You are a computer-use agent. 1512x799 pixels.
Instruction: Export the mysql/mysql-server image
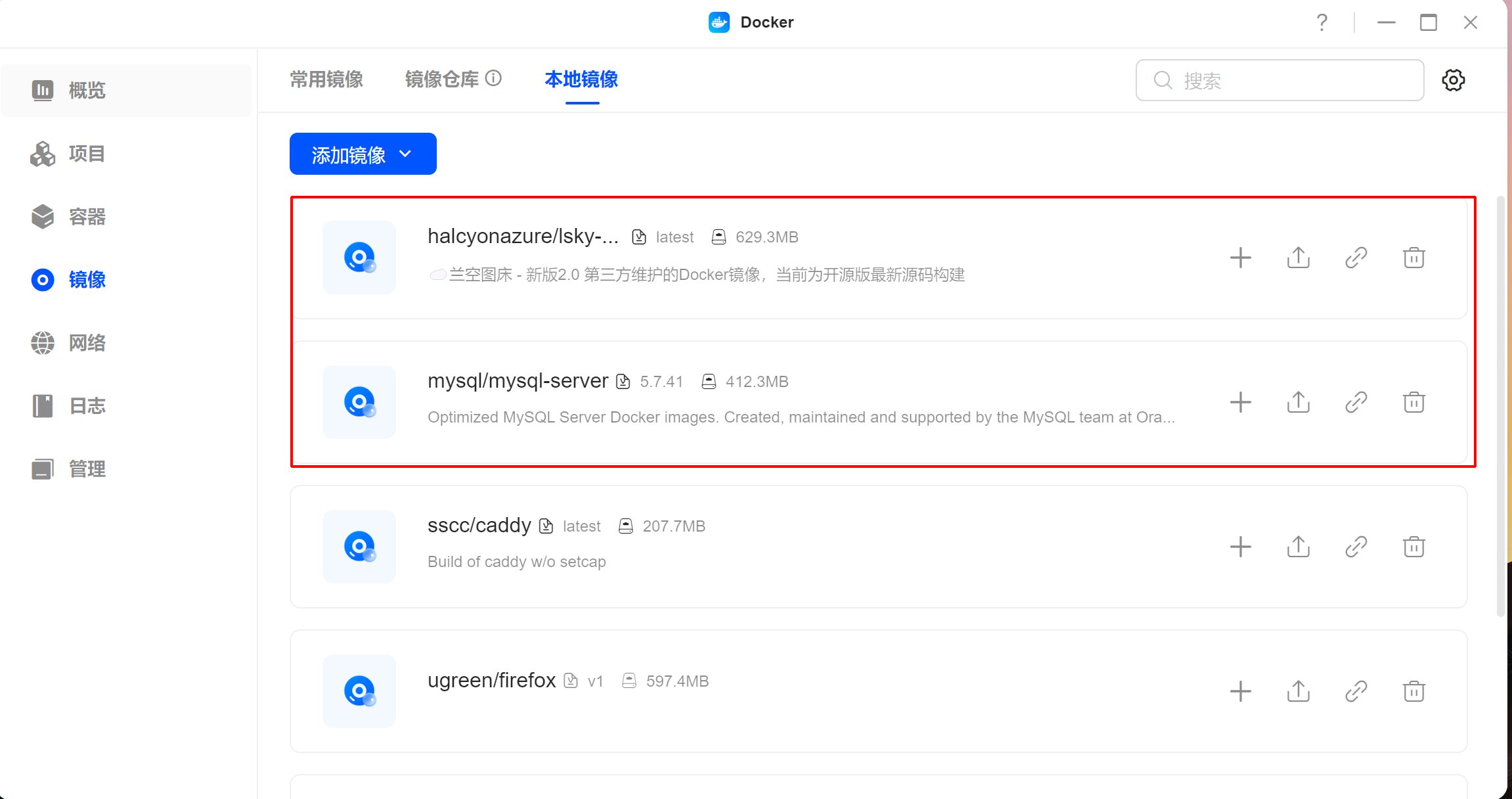tap(1298, 402)
